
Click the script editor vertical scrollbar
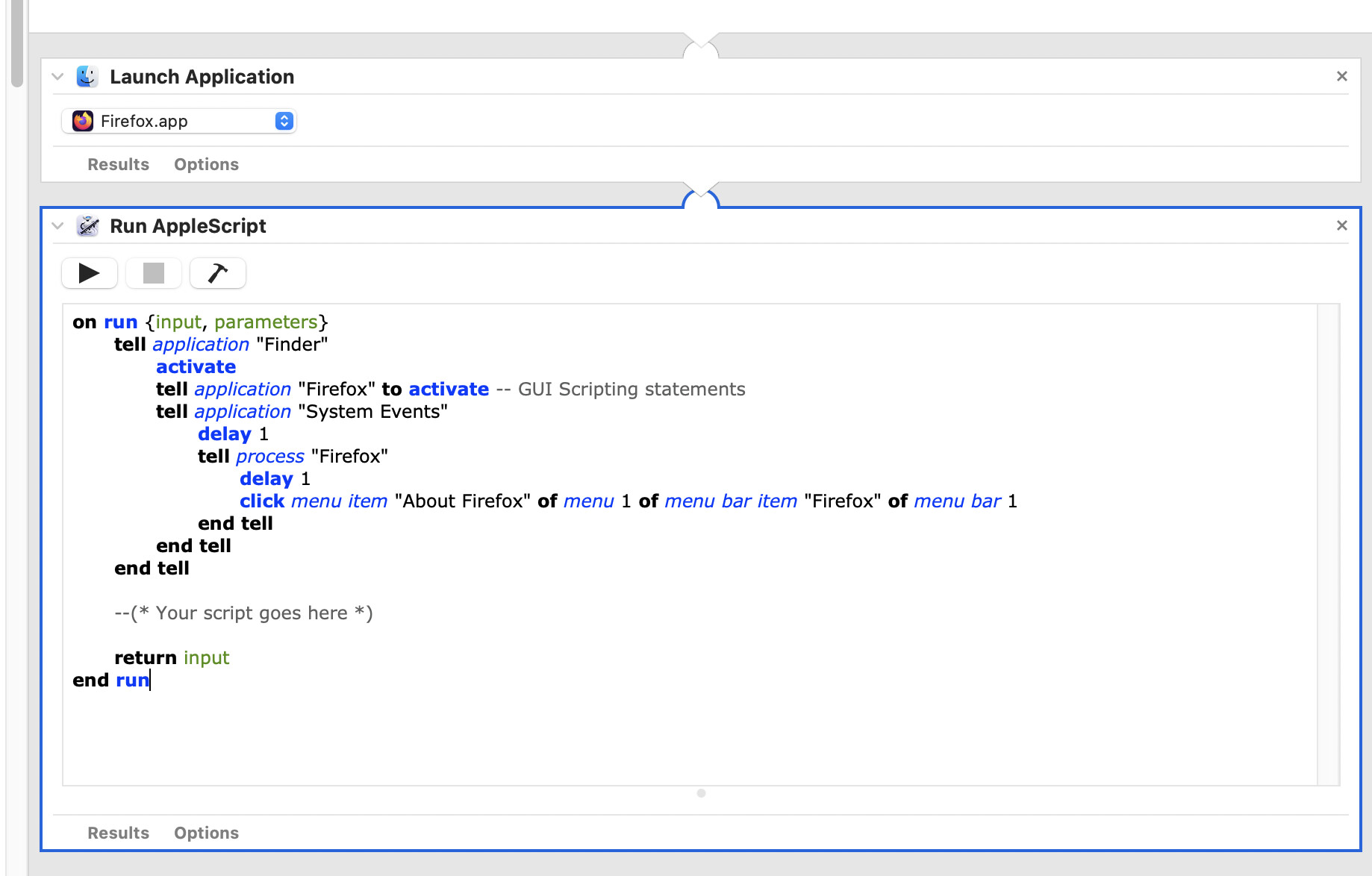[1328, 545]
